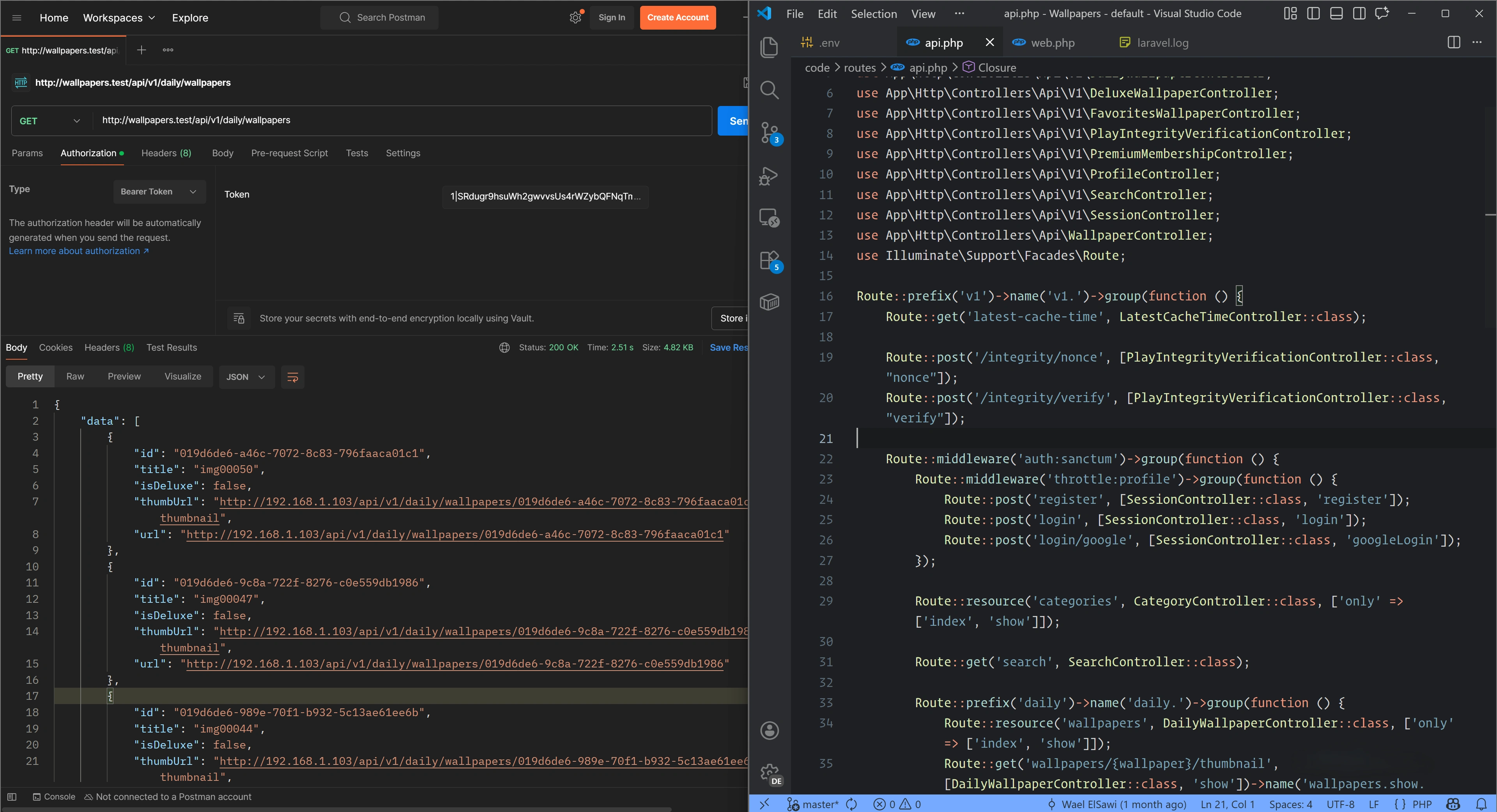
Task: Open Source Control view with badge
Action: 769,133
